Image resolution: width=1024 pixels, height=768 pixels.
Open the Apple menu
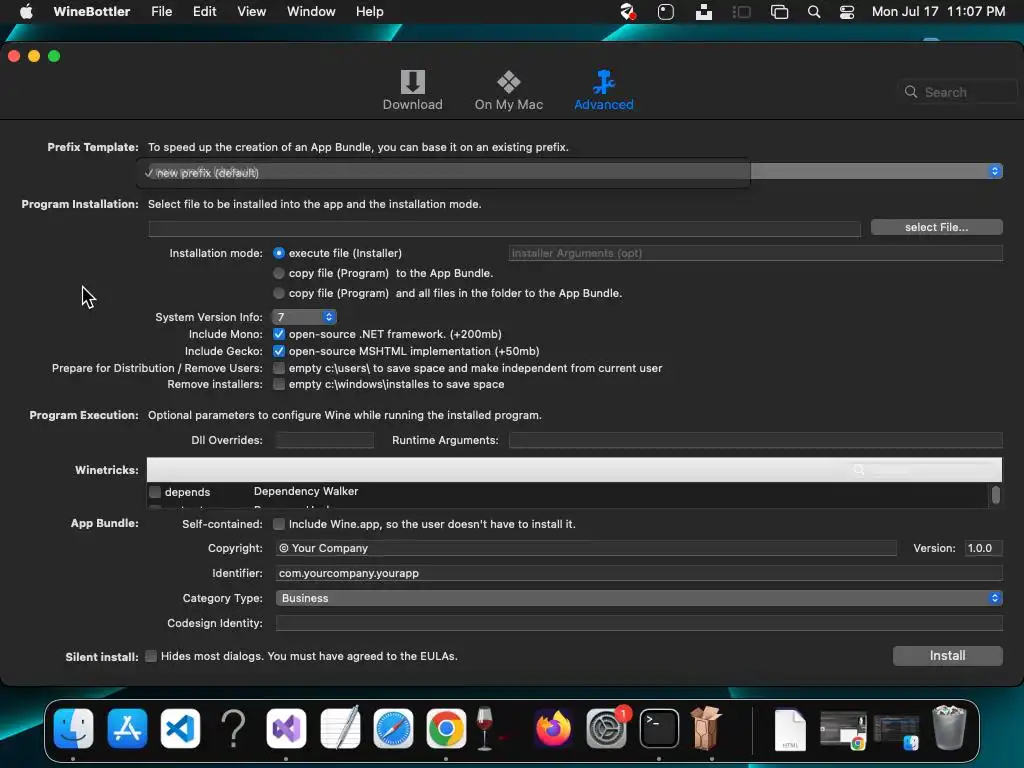[x=26, y=12]
